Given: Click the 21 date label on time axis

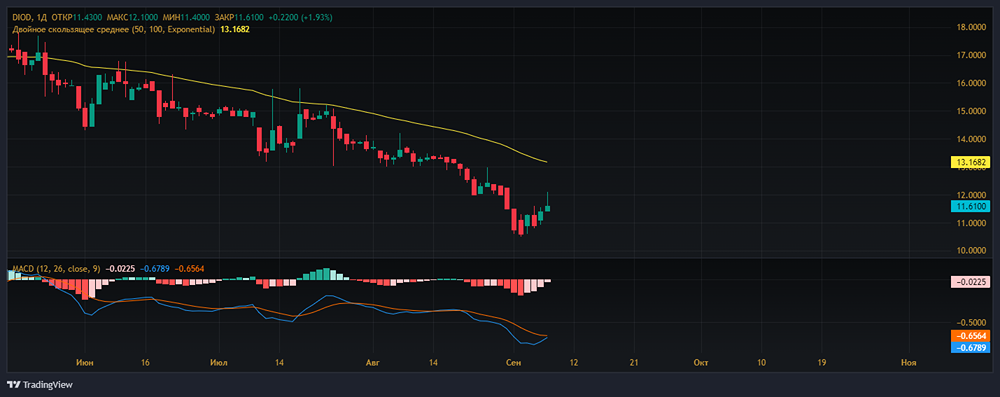Looking at the screenshot, I should coord(633,363).
